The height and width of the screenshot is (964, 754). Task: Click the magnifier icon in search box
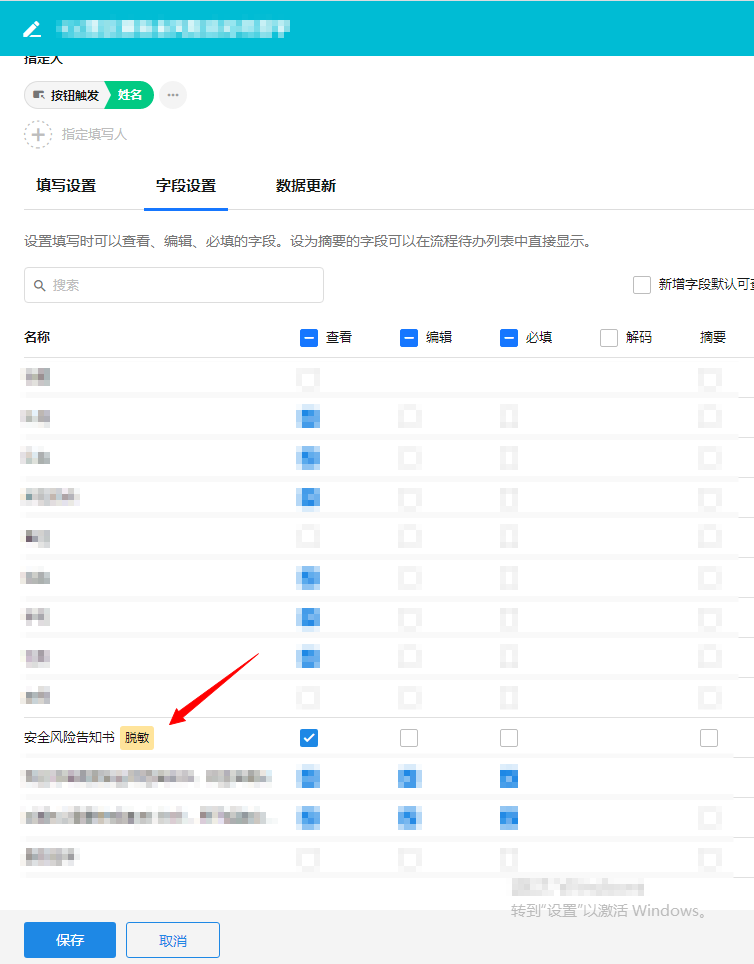click(40, 285)
